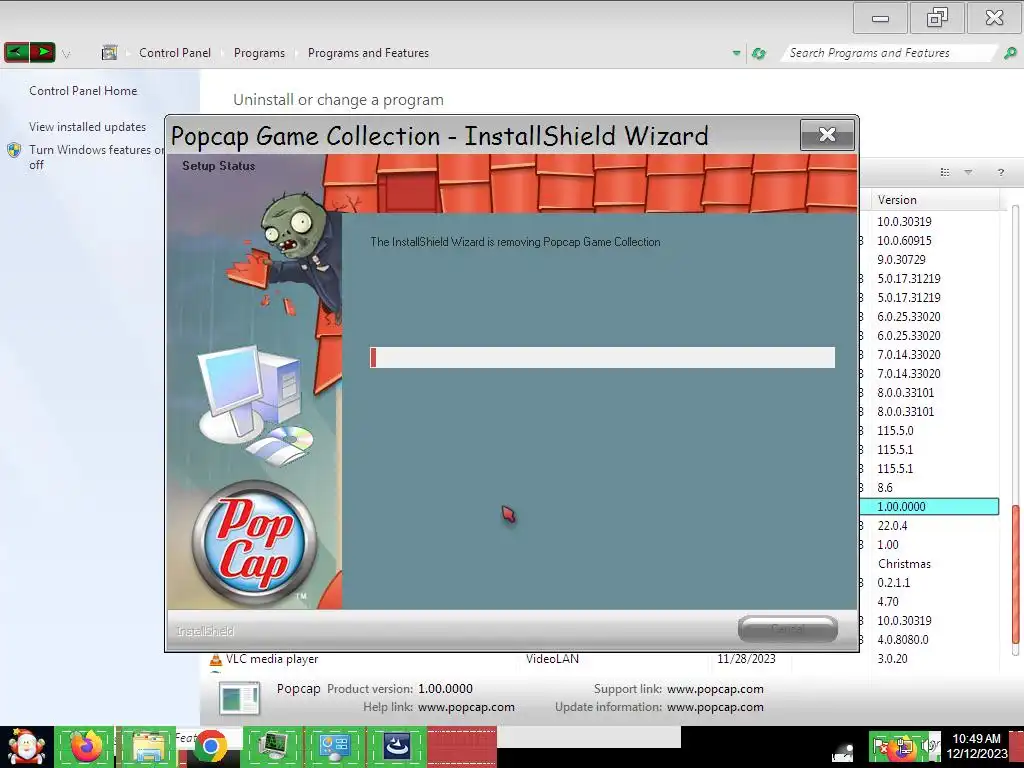This screenshot has width=1024, height=768.
Task: Open Turn Windows features on or off
Action: pyautogui.click(x=95, y=157)
